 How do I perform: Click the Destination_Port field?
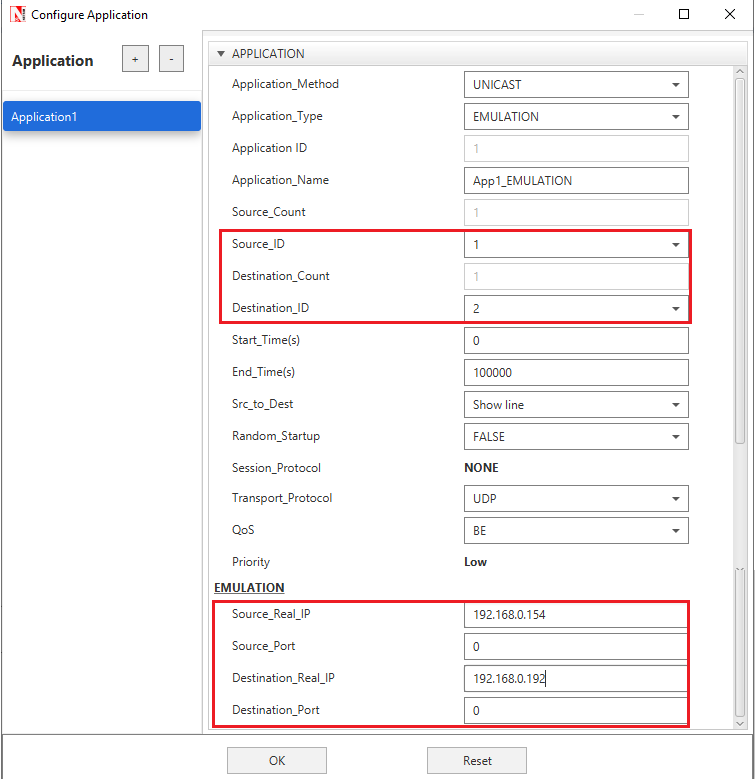point(576,711)
